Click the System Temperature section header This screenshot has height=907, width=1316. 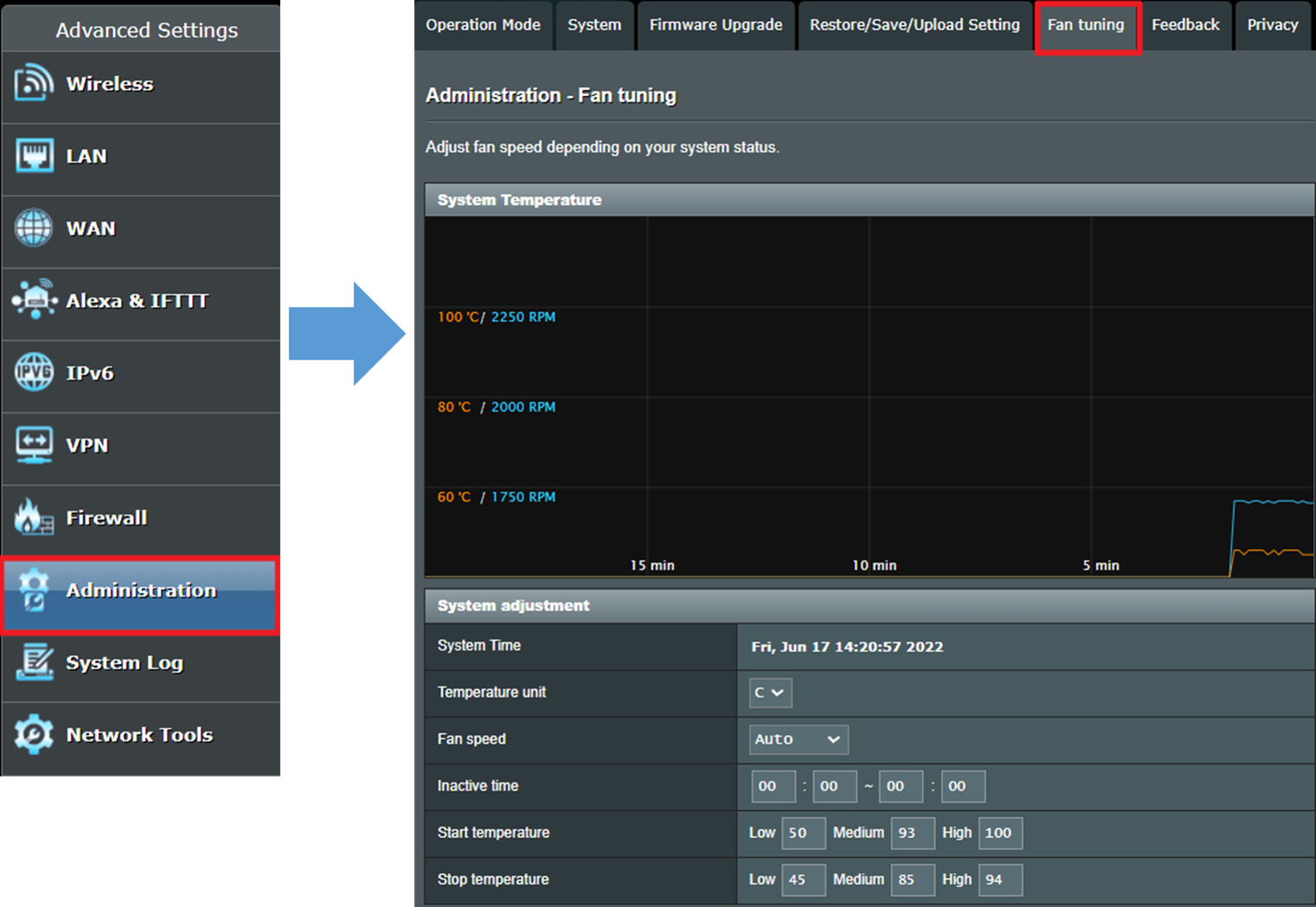pyautogui.click(x=870, y=200)
